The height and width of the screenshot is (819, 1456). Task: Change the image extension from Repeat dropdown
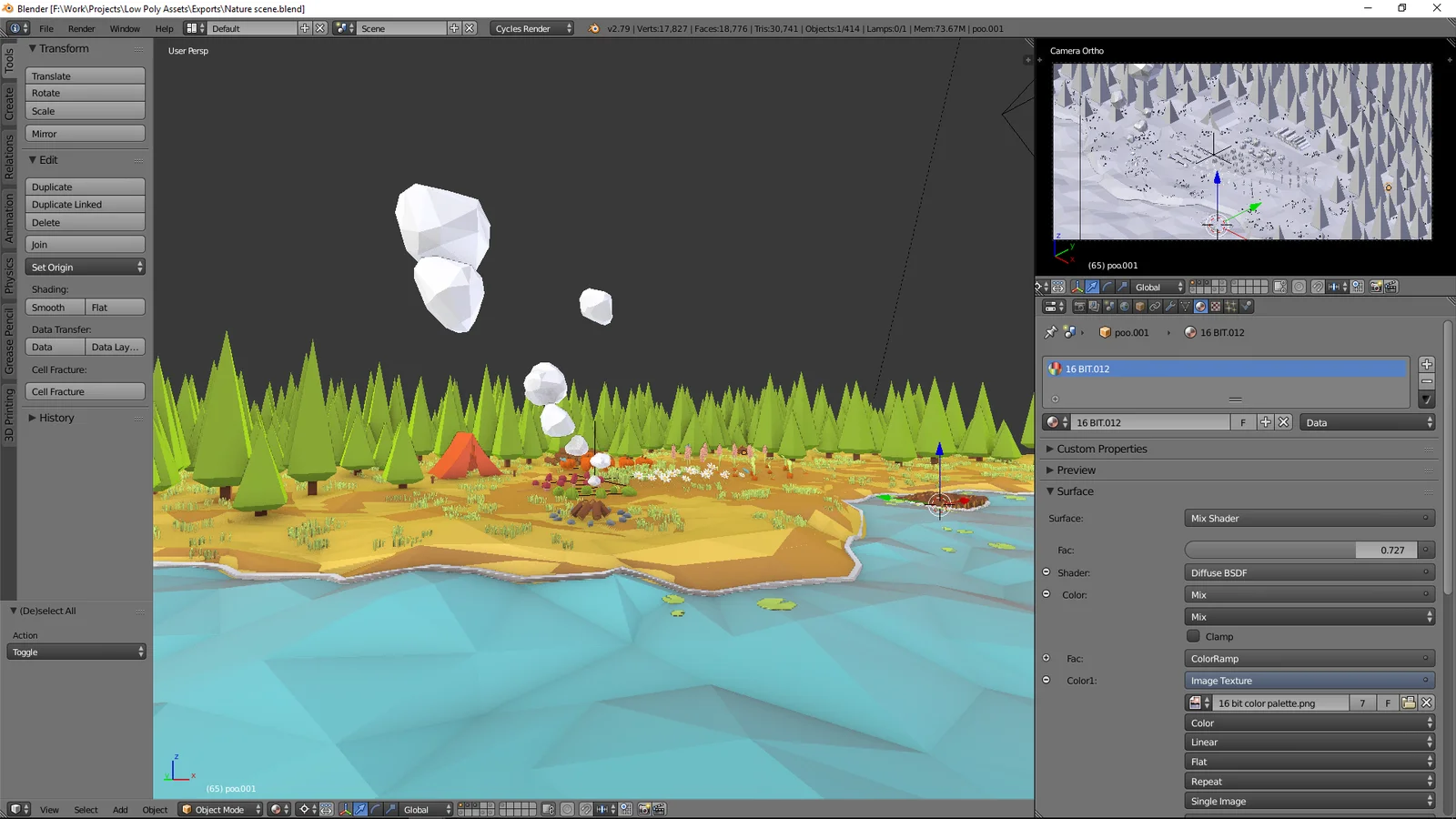1309,781
